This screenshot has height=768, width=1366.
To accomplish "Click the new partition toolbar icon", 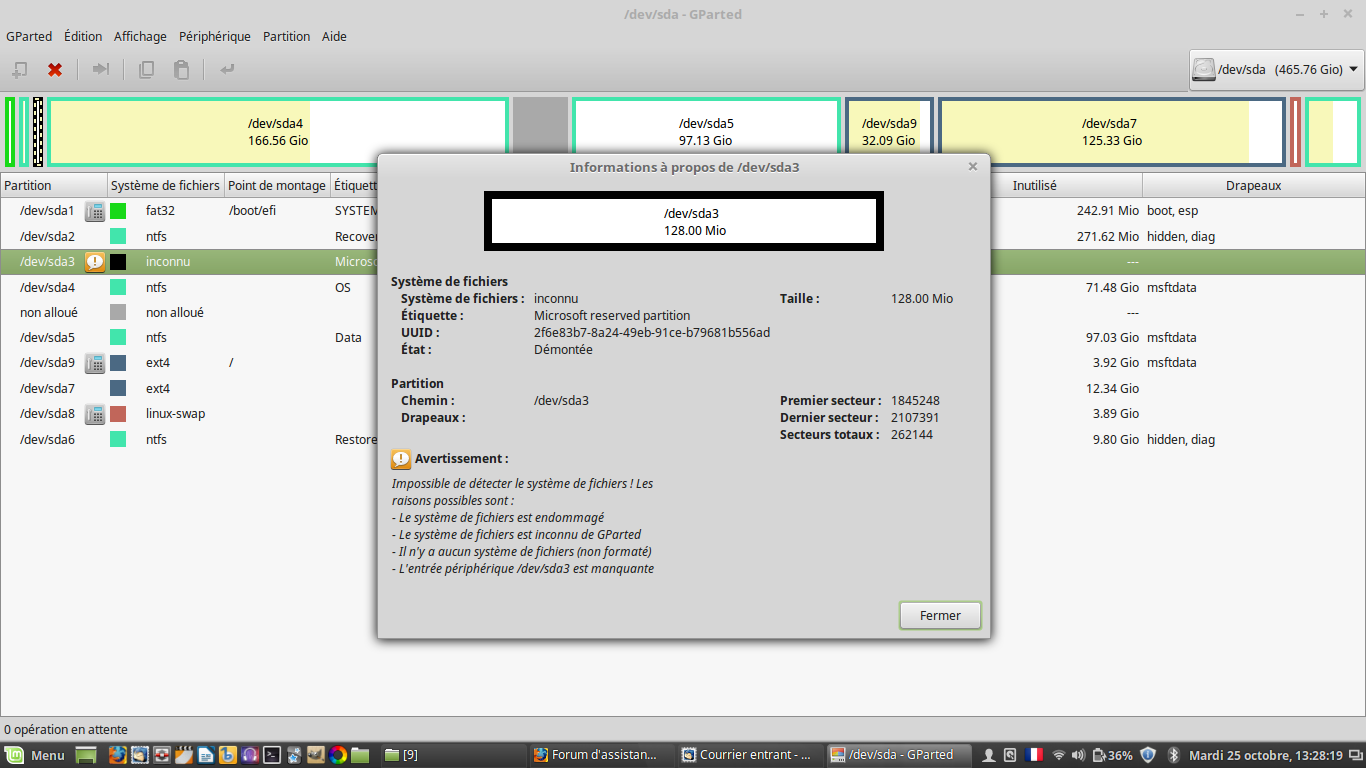I will click(x=19, y=70).
